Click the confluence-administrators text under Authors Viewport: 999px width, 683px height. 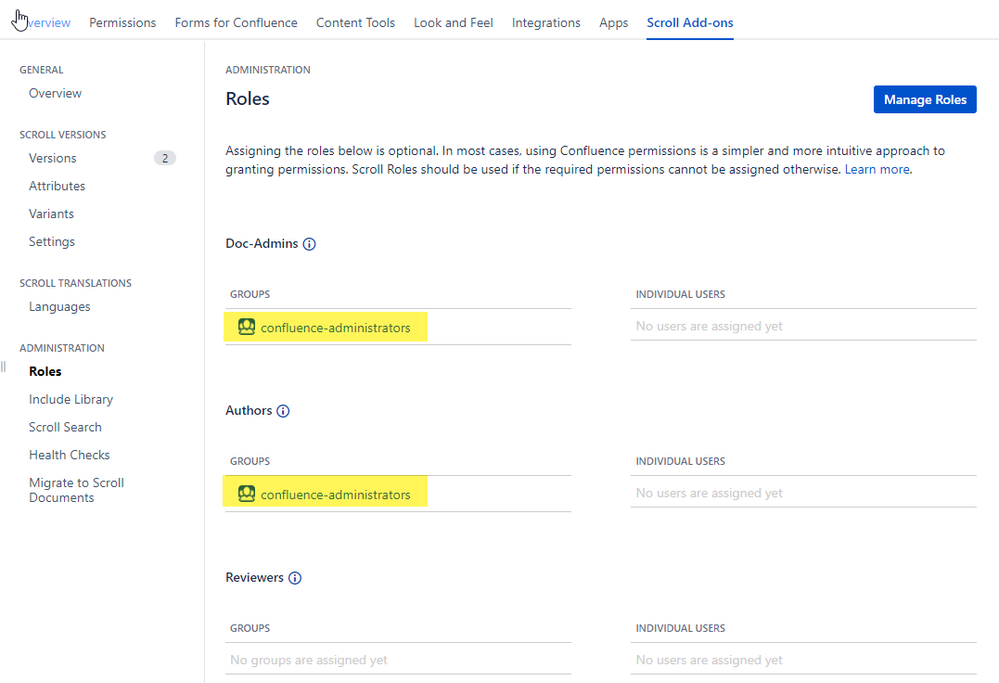click(335, 495)
